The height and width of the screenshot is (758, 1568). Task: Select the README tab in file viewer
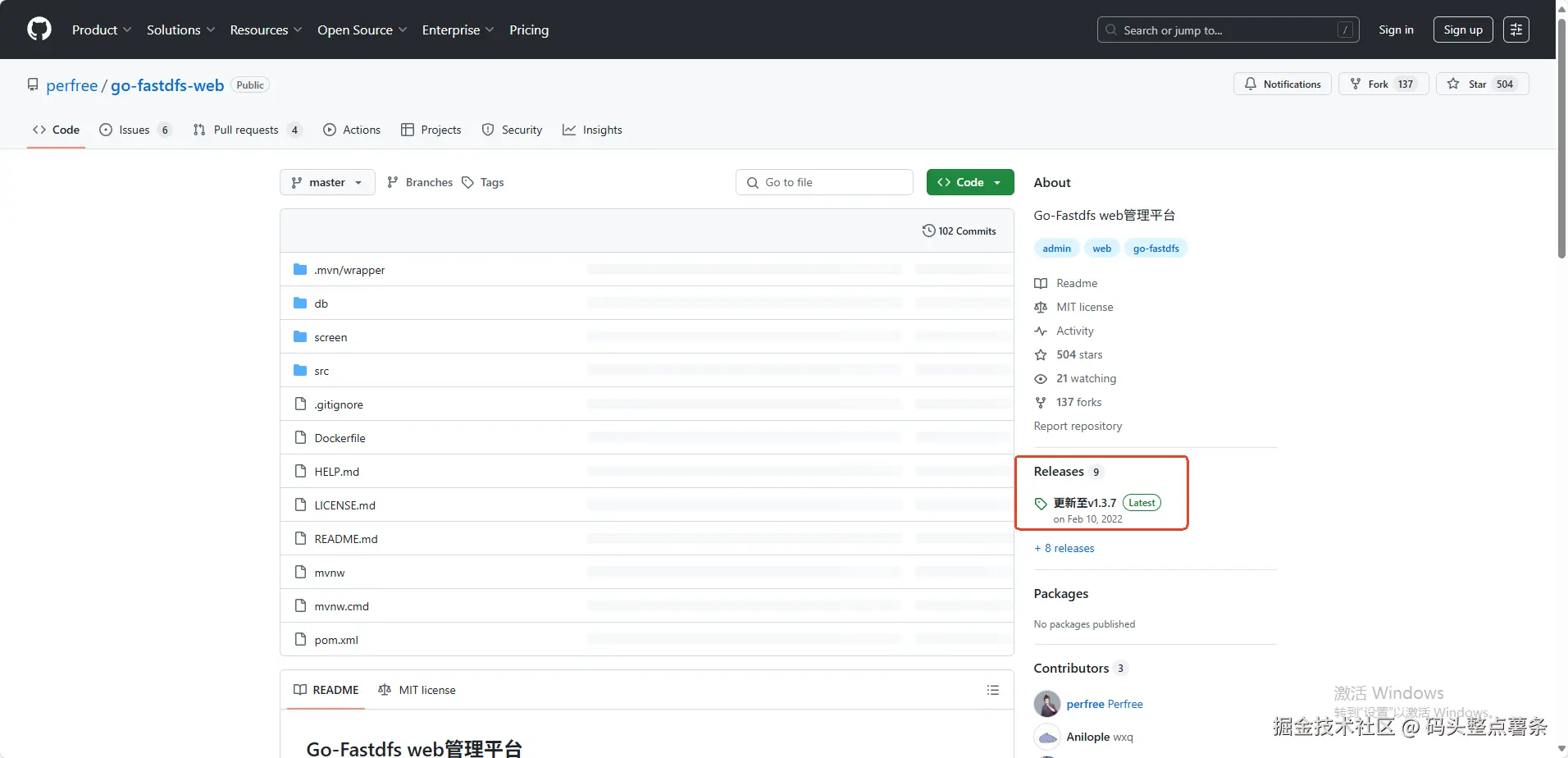pyautogui.click(x=326, y=690)
